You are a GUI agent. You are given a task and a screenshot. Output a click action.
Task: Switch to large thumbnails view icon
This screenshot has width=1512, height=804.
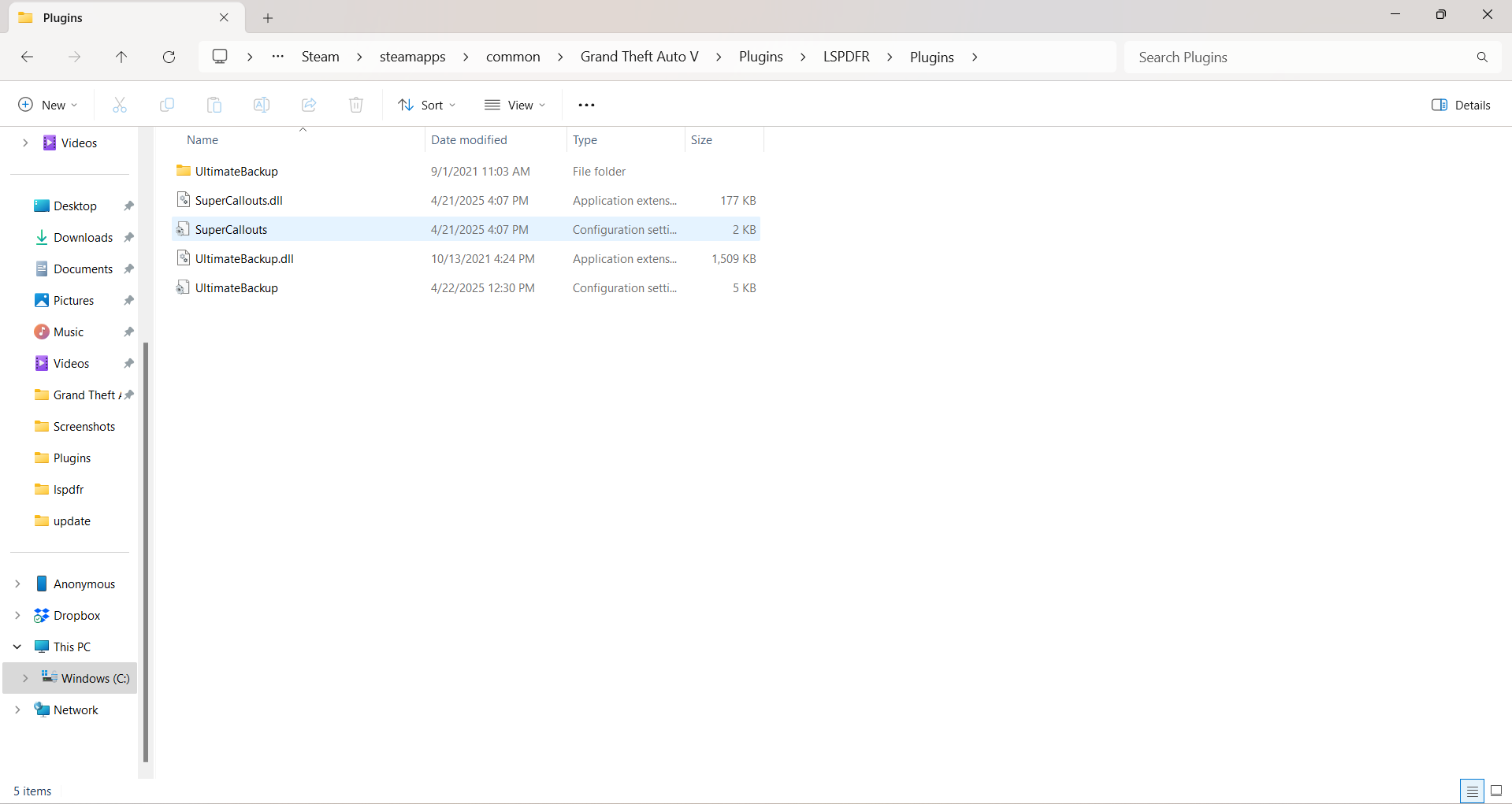coord(1496,791)
